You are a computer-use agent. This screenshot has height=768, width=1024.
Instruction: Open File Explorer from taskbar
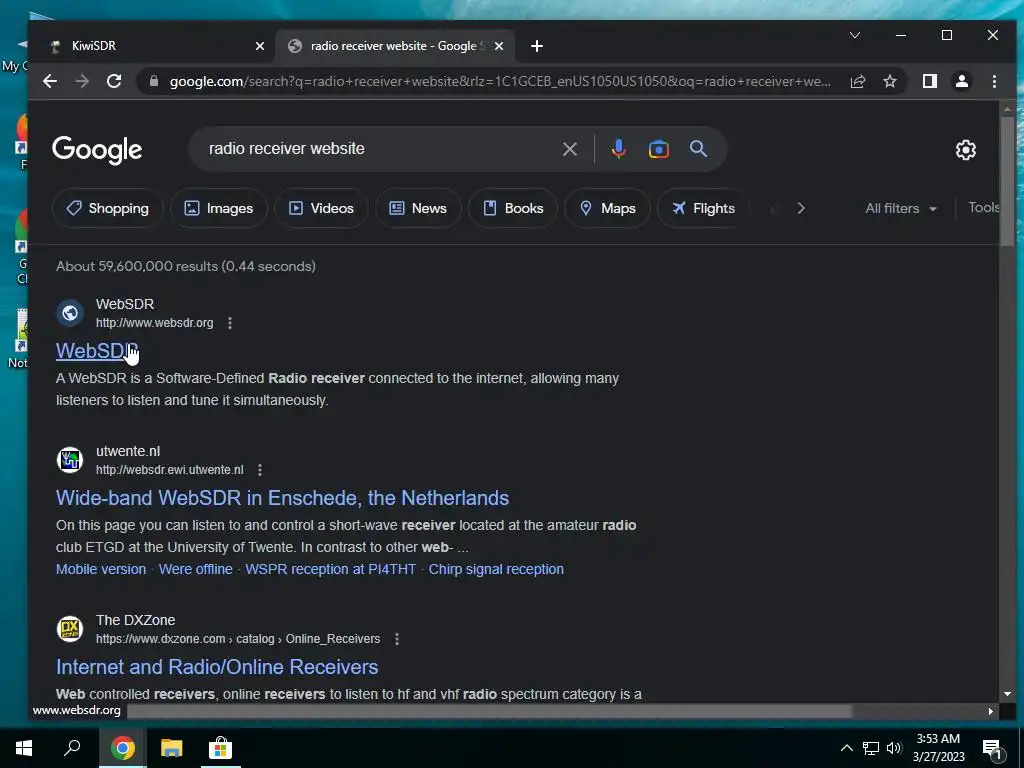coord(171,748)
